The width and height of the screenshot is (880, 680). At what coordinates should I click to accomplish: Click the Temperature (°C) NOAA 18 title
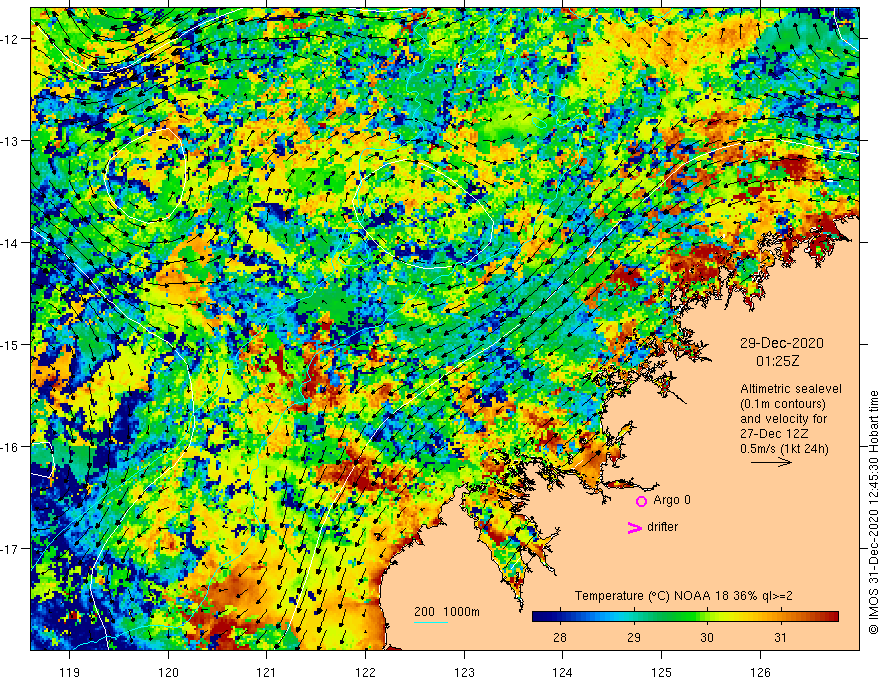coord(684,596)
